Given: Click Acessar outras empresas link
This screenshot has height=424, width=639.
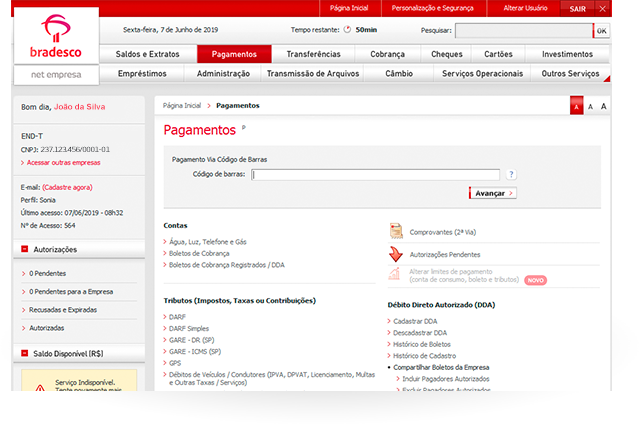Looking at the screenshot, I should tap(62, 162).
